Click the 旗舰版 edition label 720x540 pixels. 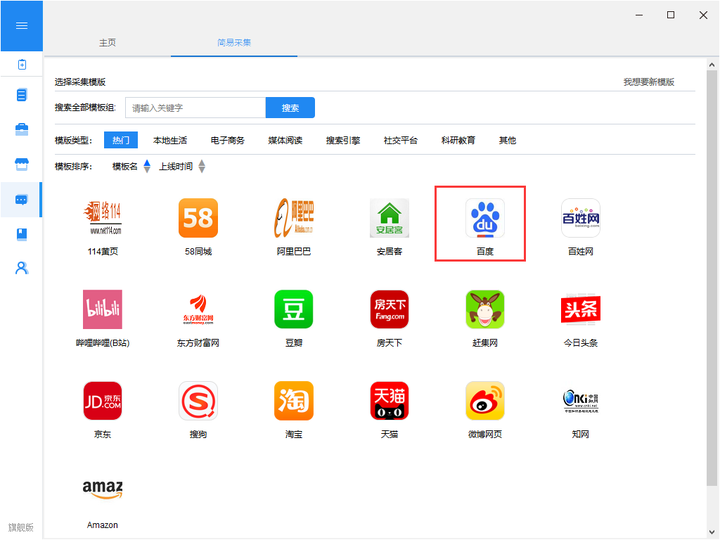(21, 527)
